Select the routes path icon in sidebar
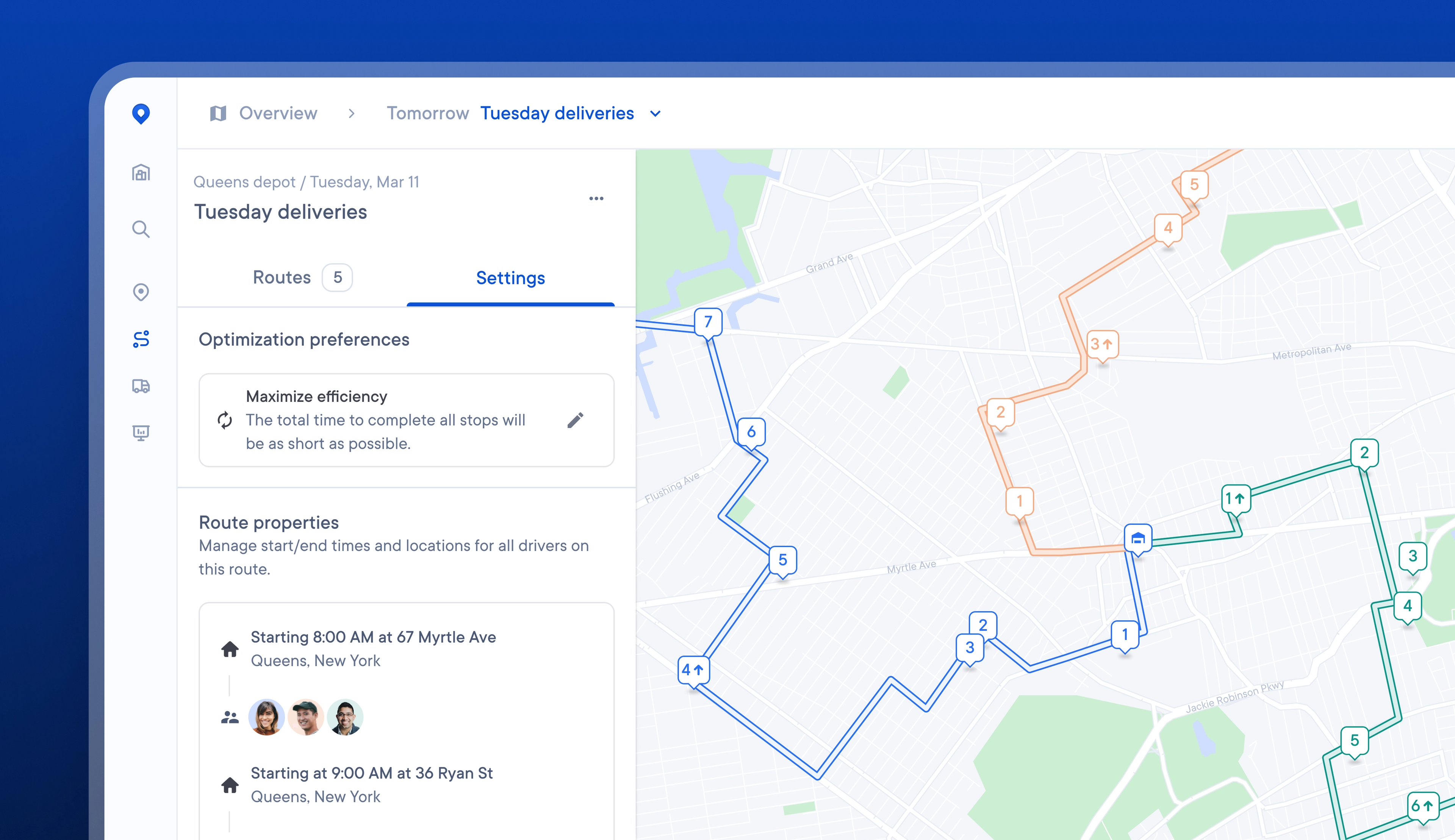The image size is (1455, 840). 141,339
